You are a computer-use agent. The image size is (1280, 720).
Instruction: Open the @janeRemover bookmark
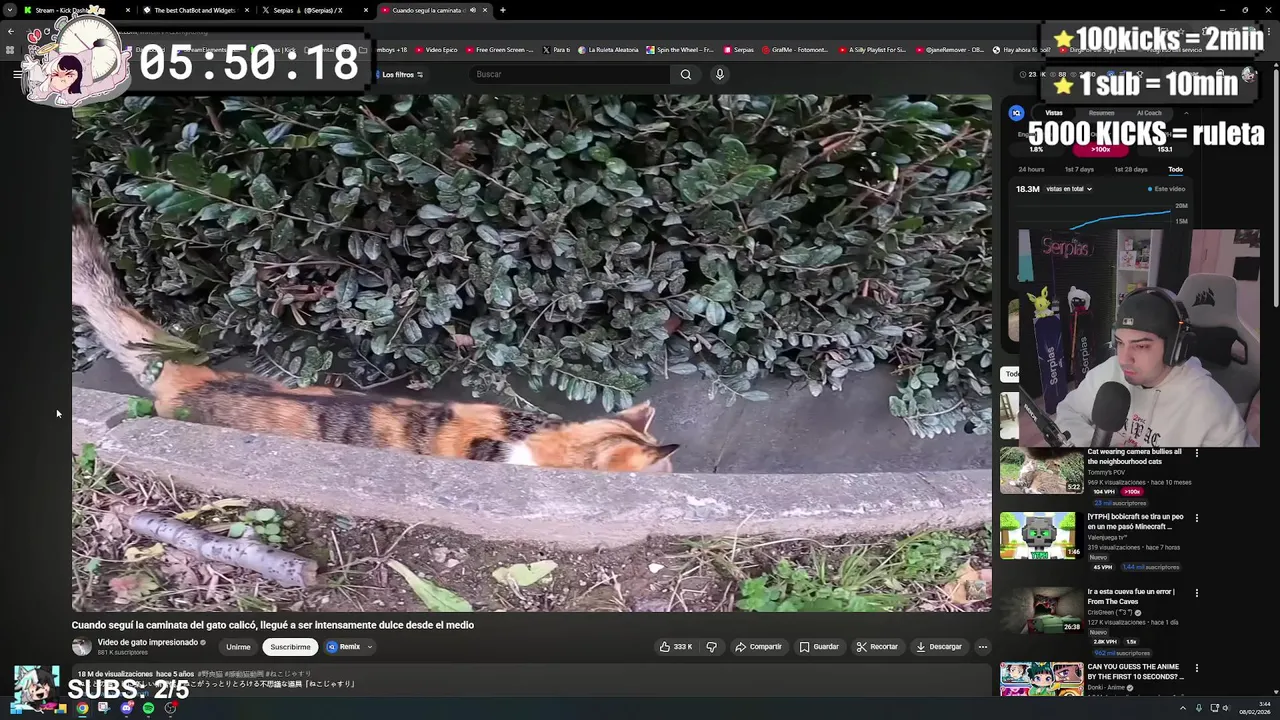click(949, 49)
